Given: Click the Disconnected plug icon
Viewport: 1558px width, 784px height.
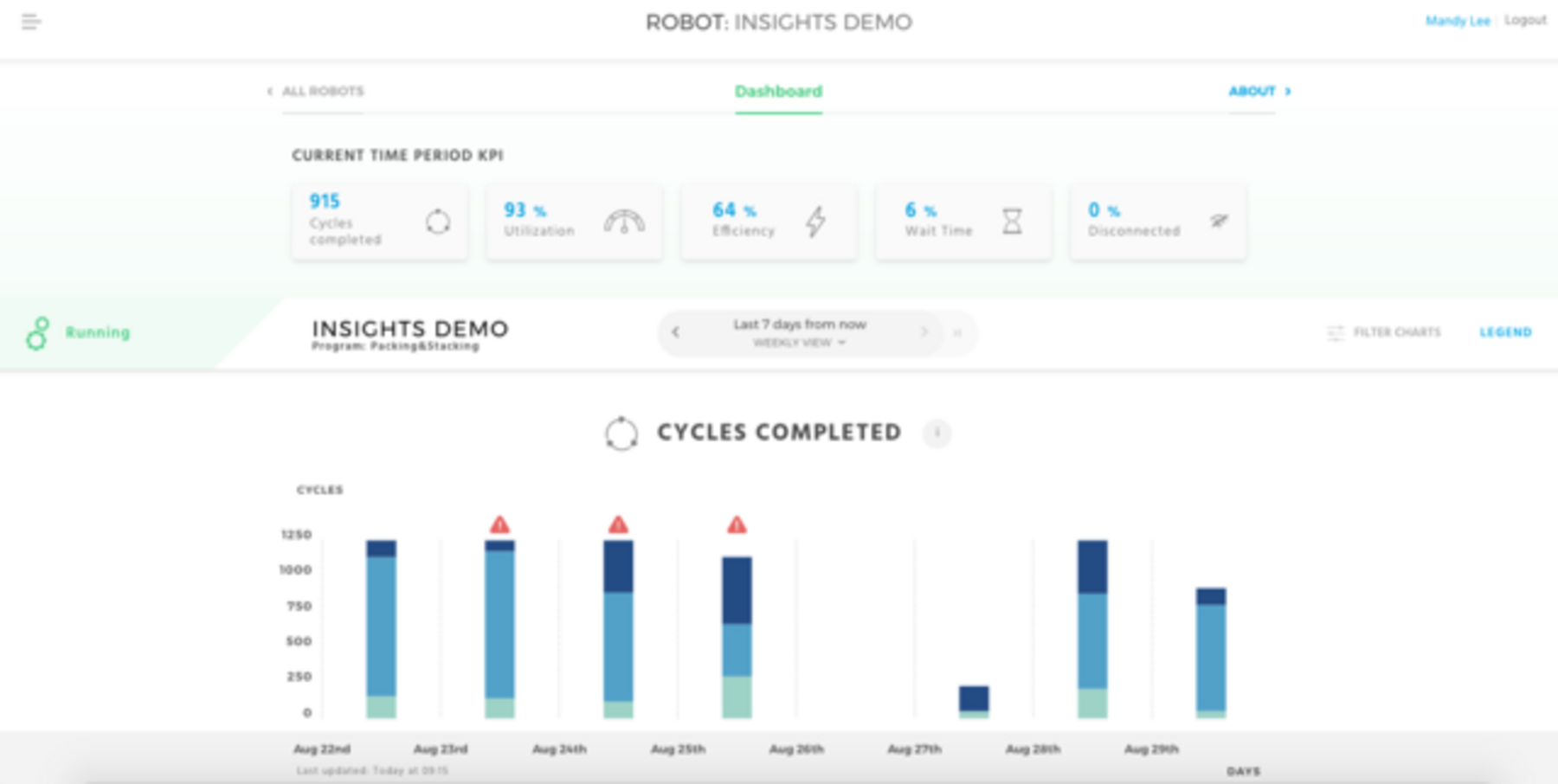Looking at the screenshot, I should point(1219,220).
